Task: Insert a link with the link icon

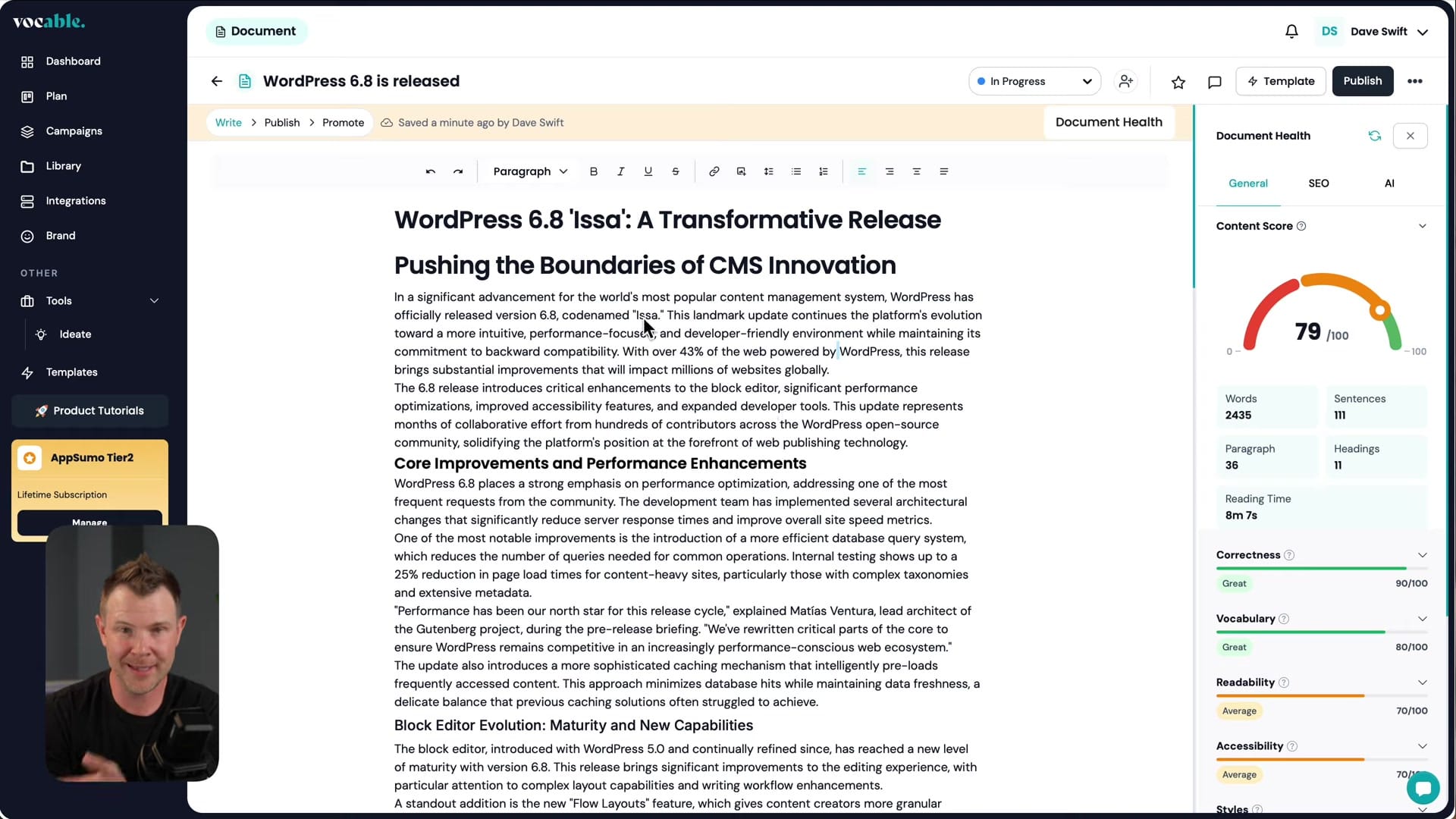Action: [x=714, y=171]
